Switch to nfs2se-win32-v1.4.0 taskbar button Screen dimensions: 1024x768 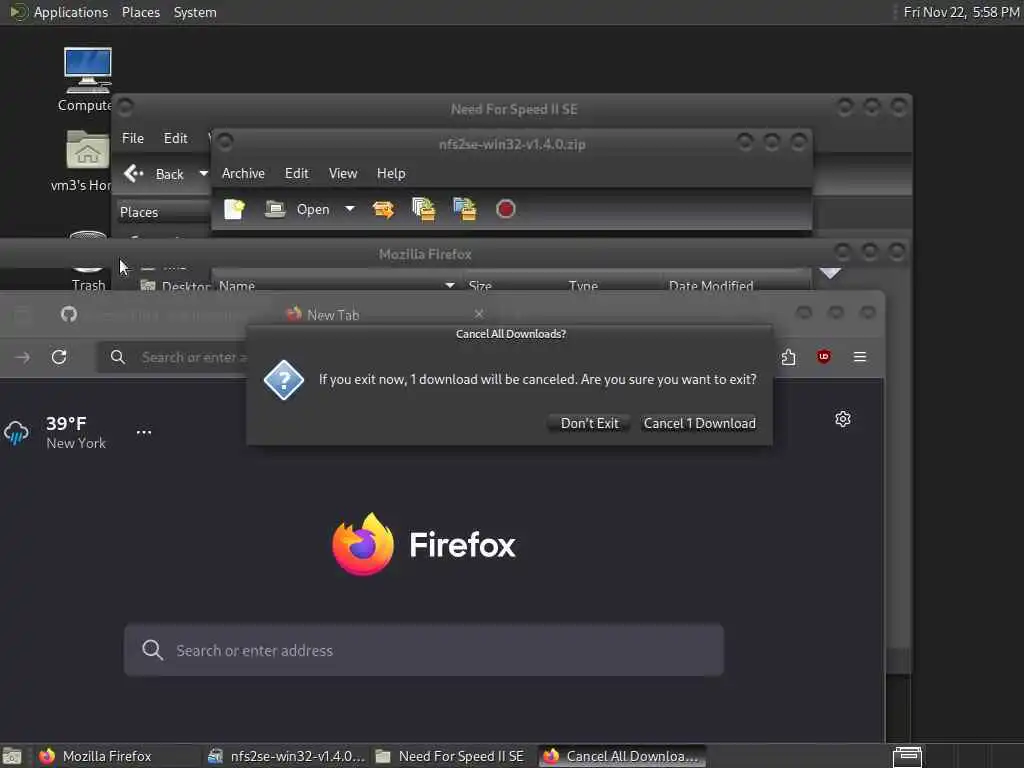point(287,756)
